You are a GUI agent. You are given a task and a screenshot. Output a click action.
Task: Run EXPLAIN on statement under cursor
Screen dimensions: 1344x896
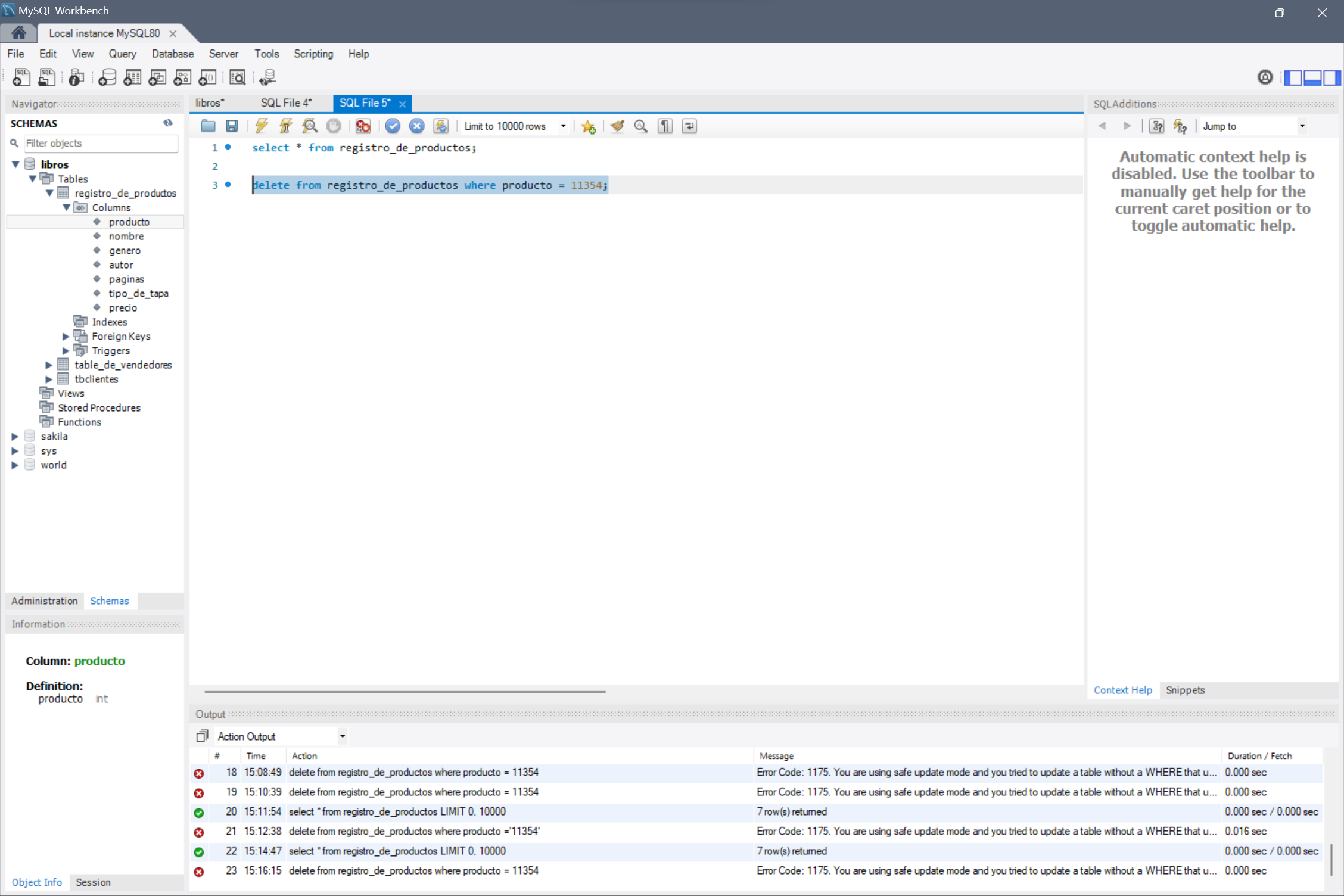tap(310, 126)
